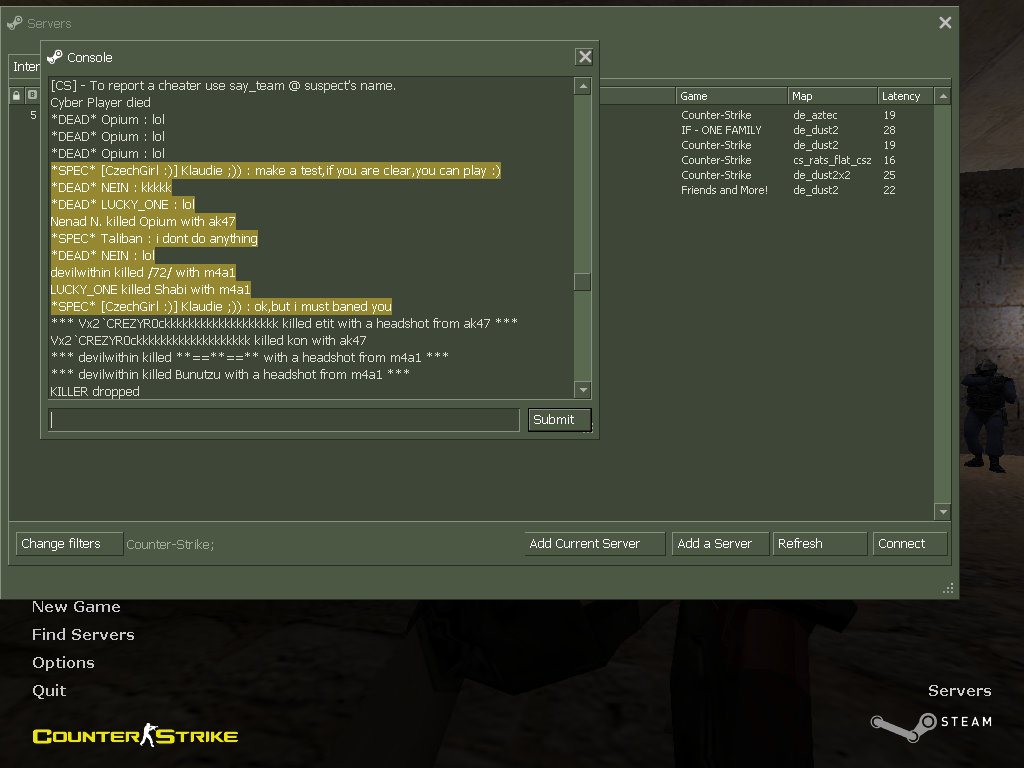Screen dimensions: 1024x768
Task: Sort by Latency column header
Action: (x=905, y=96)
